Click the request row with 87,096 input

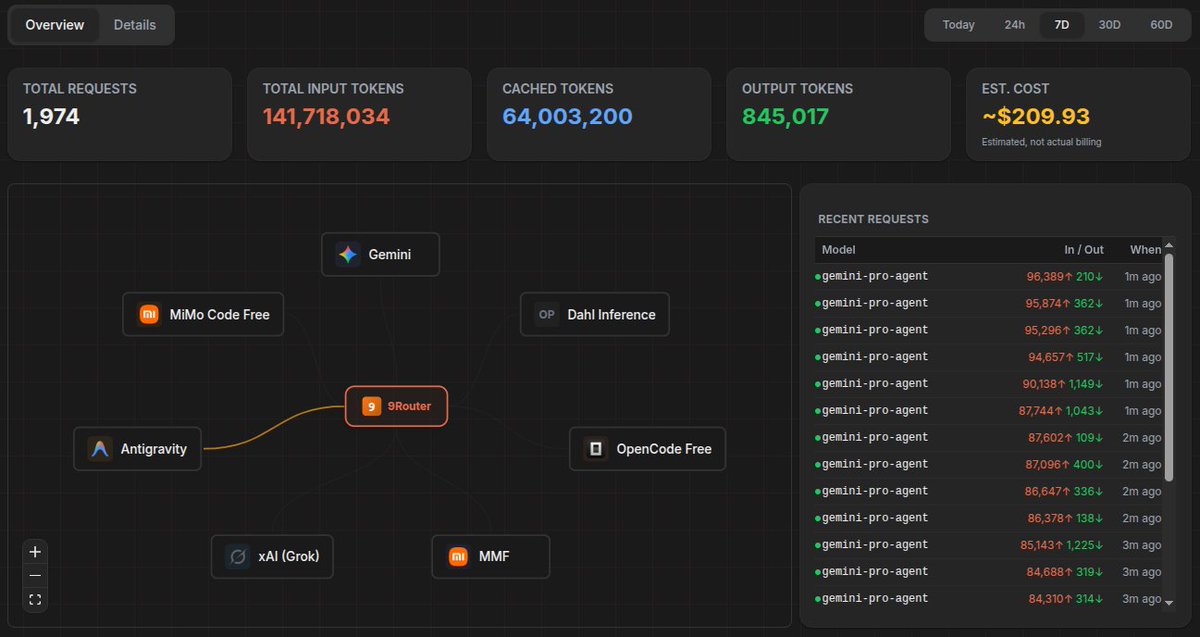point(989,465)
